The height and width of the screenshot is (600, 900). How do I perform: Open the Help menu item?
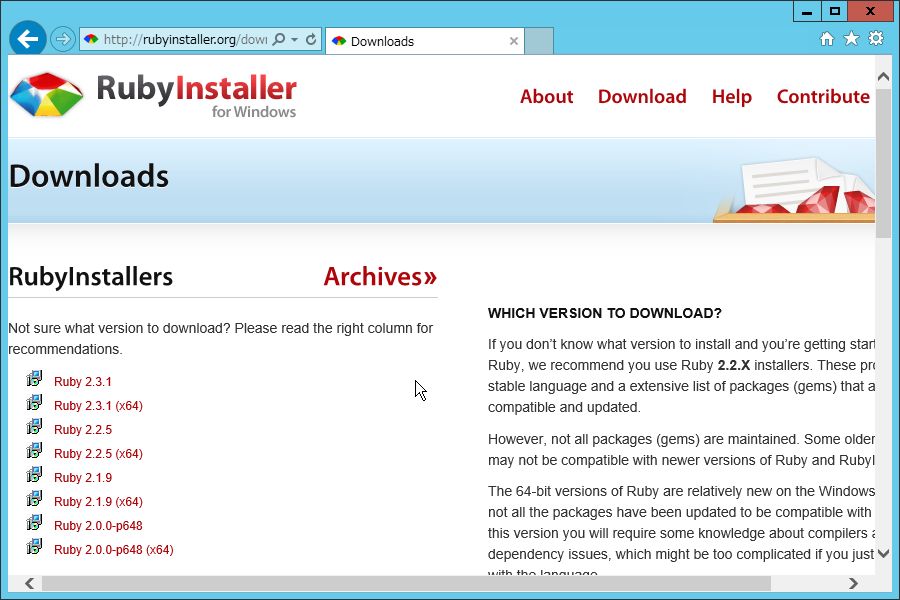[731, 96]
